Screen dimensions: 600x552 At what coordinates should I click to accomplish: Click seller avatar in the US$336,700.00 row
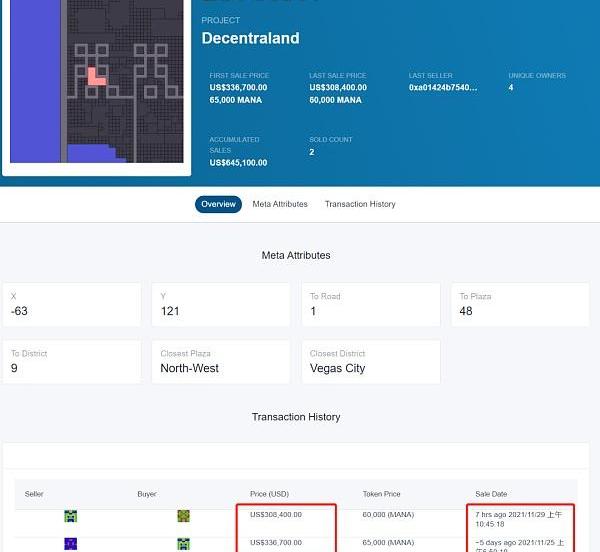(70, 544)
